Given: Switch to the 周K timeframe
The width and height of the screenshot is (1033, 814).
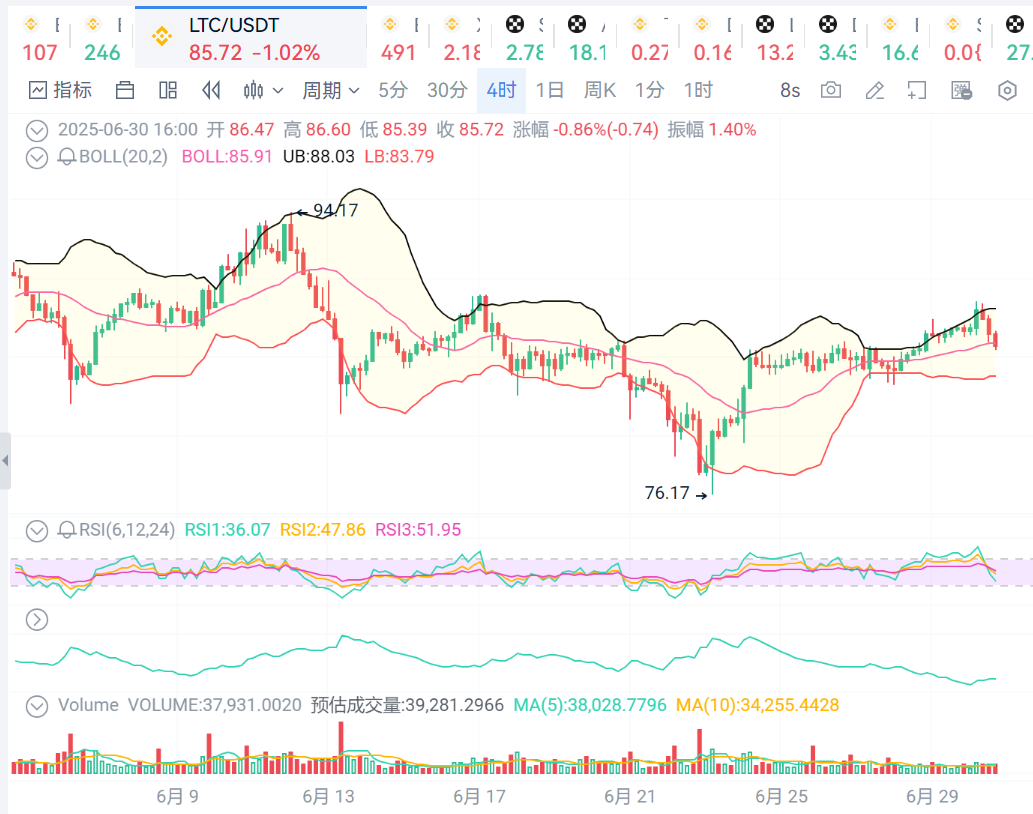Looking at the screenshot, I should click(600, 90).
